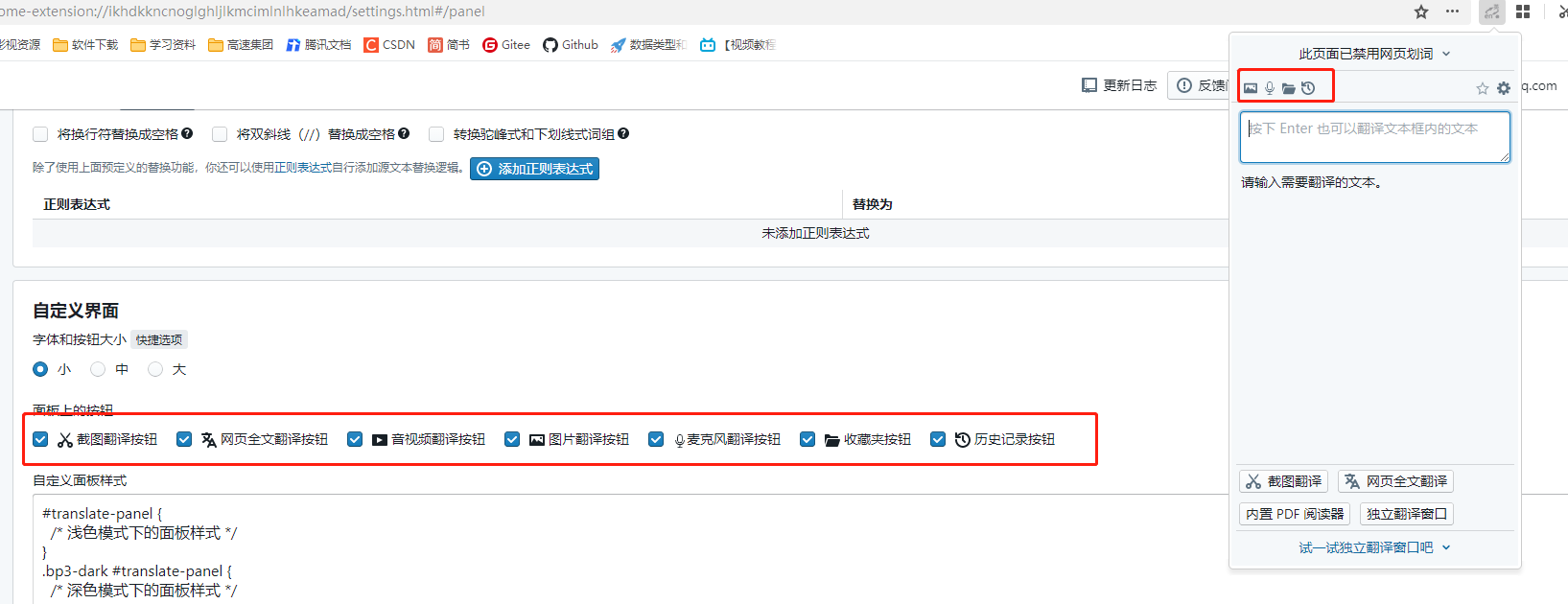Select the 大 font size radio
The image size is (1568, 604).
click(155, 369)
